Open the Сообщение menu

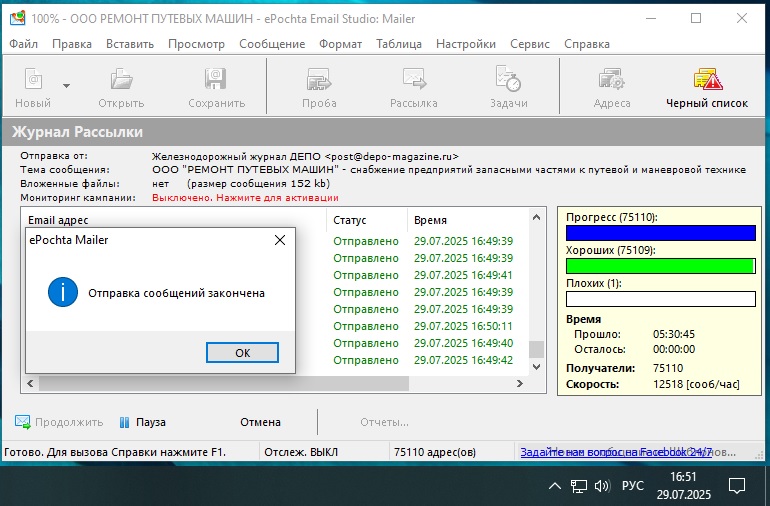point(272,44)
